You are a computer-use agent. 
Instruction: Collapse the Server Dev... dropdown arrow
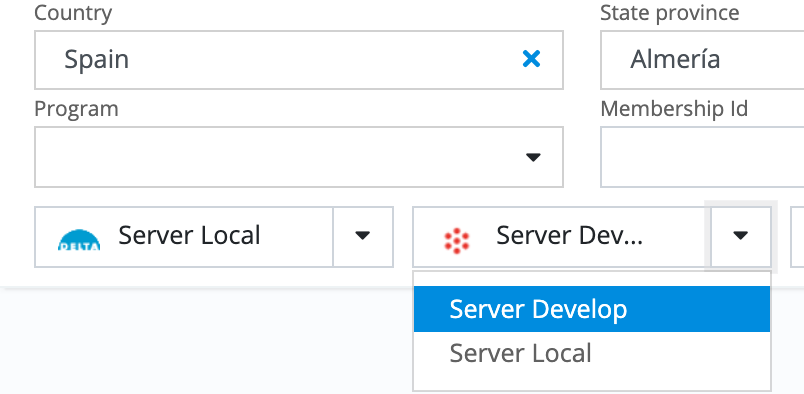(x=740, y=237)
